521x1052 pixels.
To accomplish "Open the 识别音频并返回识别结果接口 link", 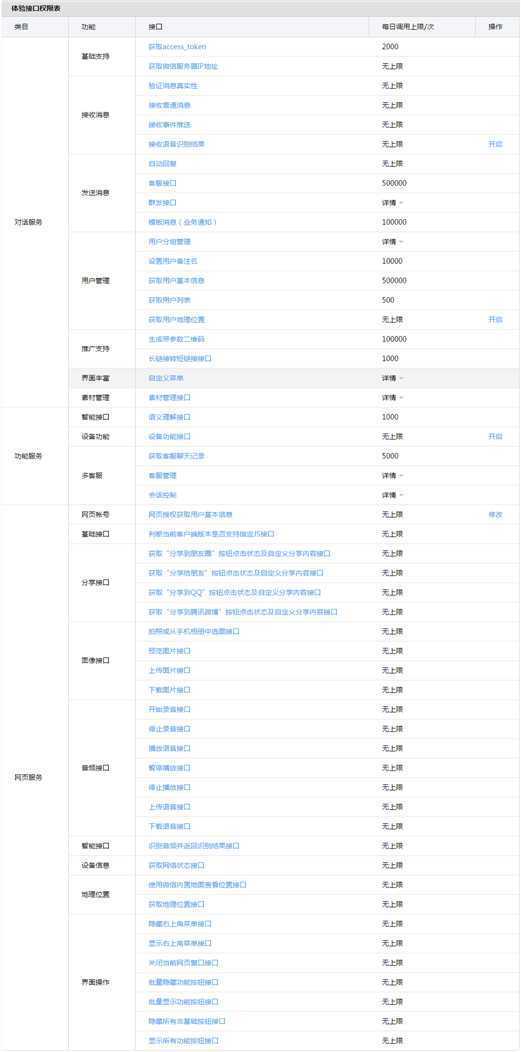I will [194, 846].
